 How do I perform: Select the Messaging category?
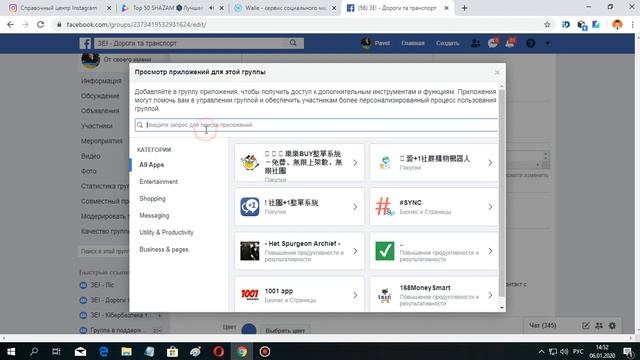coord(154,216)
